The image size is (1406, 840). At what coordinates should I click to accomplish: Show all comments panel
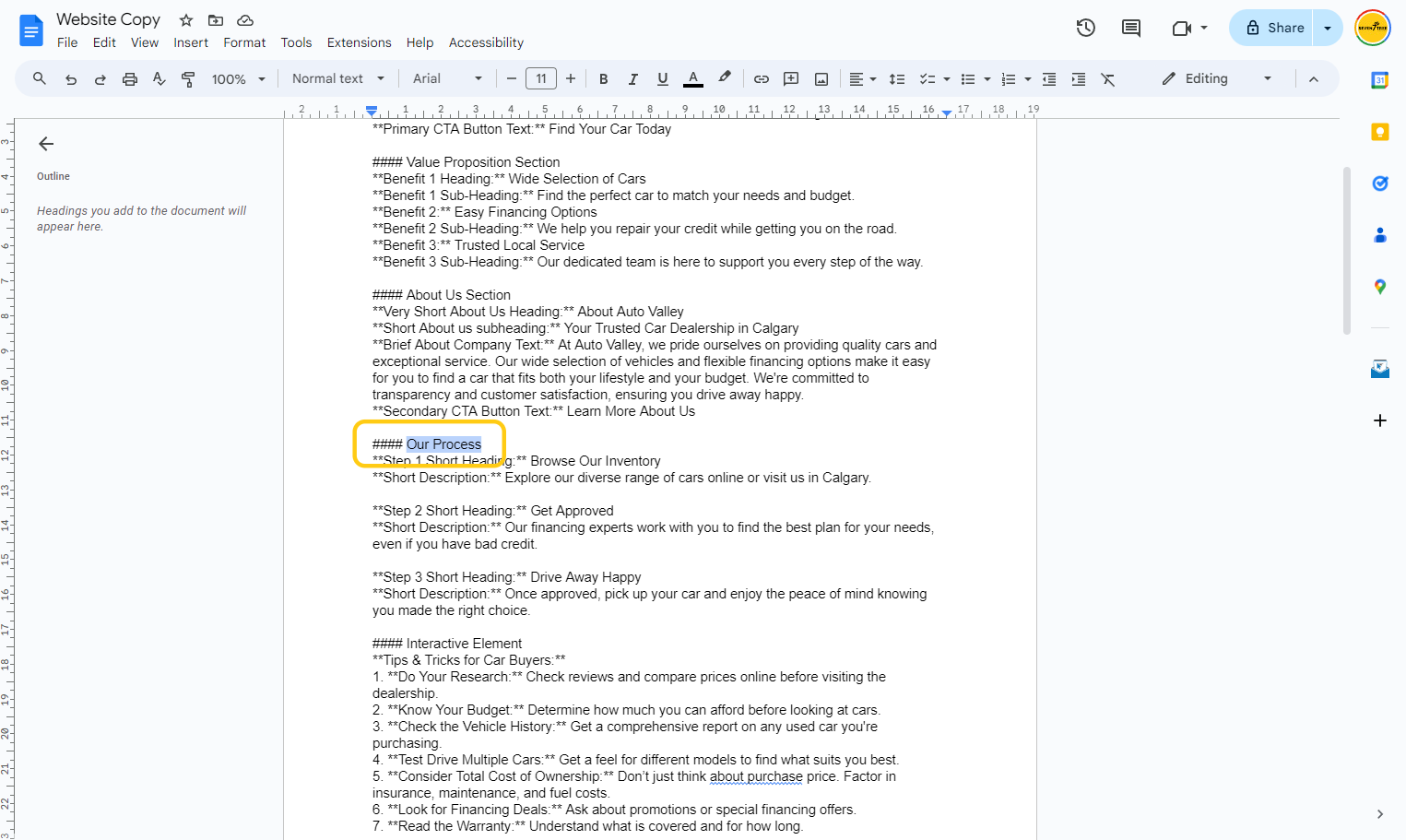(1131, 28)
